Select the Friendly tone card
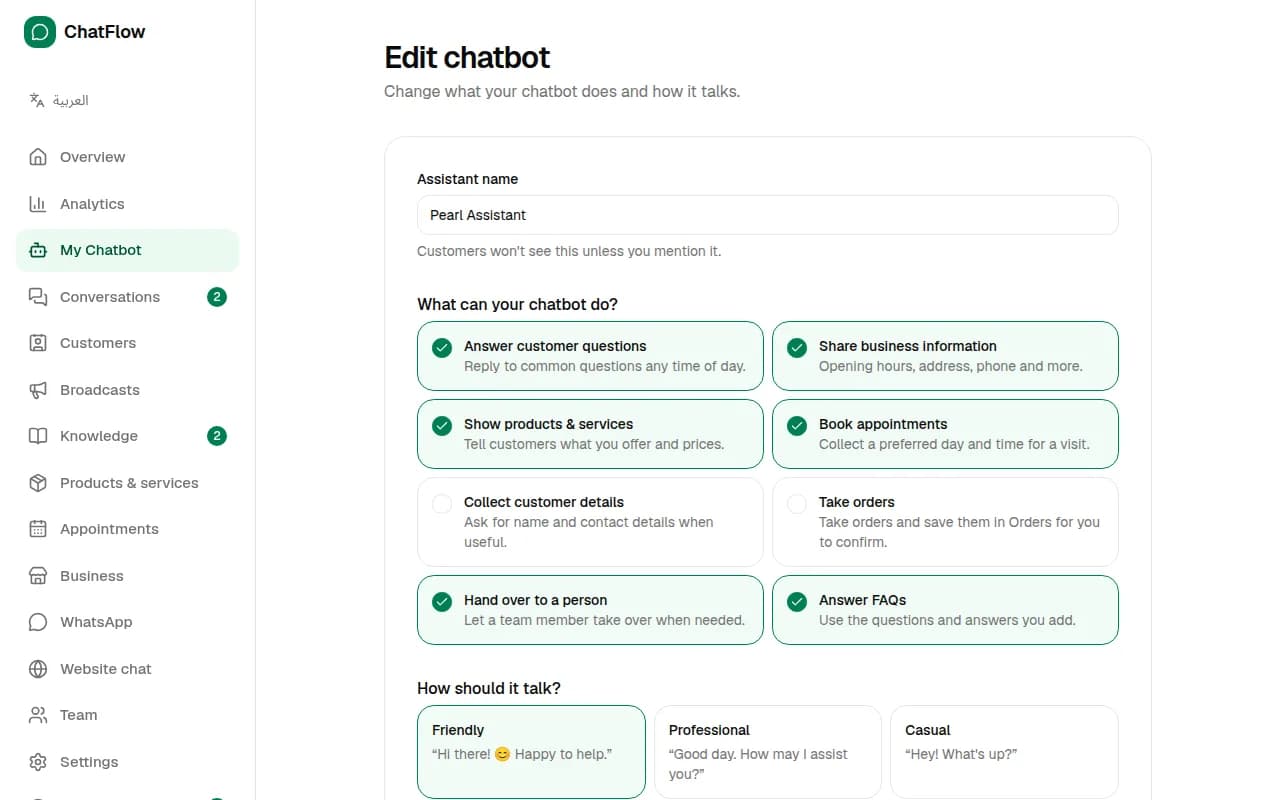This screenshot has height=800, width=1280. tap(531, 752)
